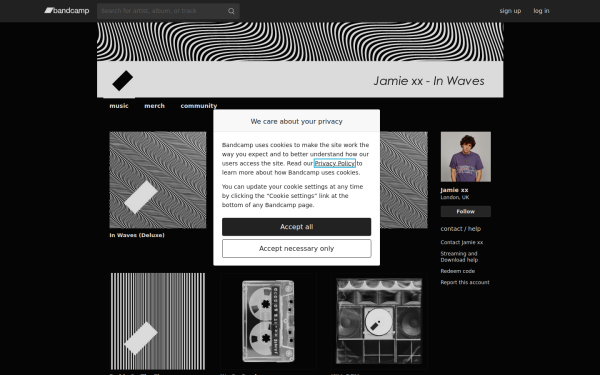Click the black diamond artist logo
The height and width of the screenshot is (375, 600).
coord(123,80)
